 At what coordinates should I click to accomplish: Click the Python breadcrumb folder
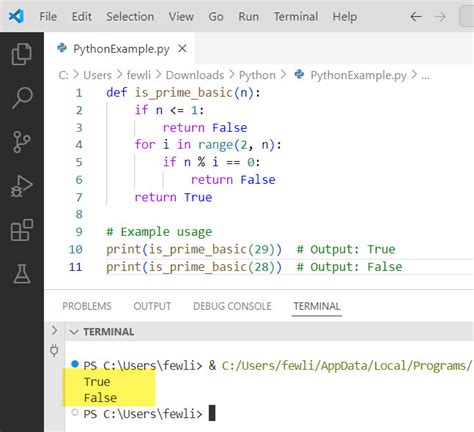click(257, 75)
